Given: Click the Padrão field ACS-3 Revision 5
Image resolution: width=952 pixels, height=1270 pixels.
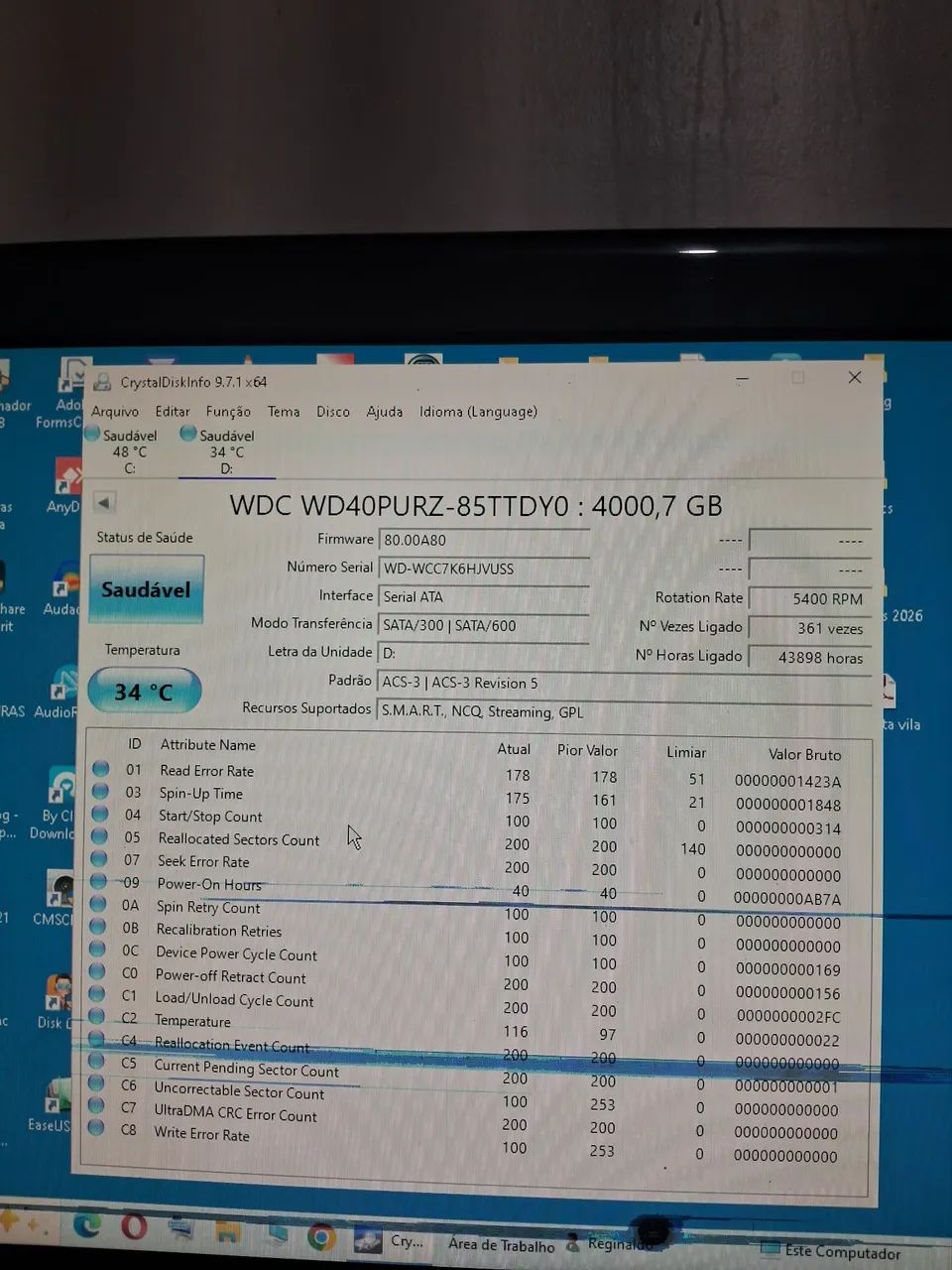Looking at the screenshot, I should (x=625, y=683).
